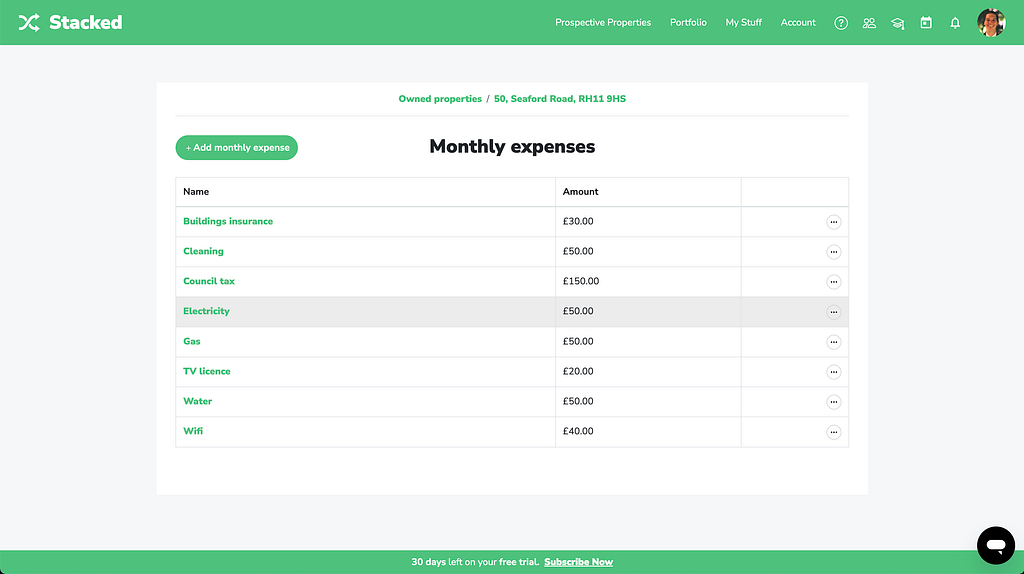Click the Subscribe Now link
The height and width of the screenshot is (574, 1024).
[x=578, y=562]
